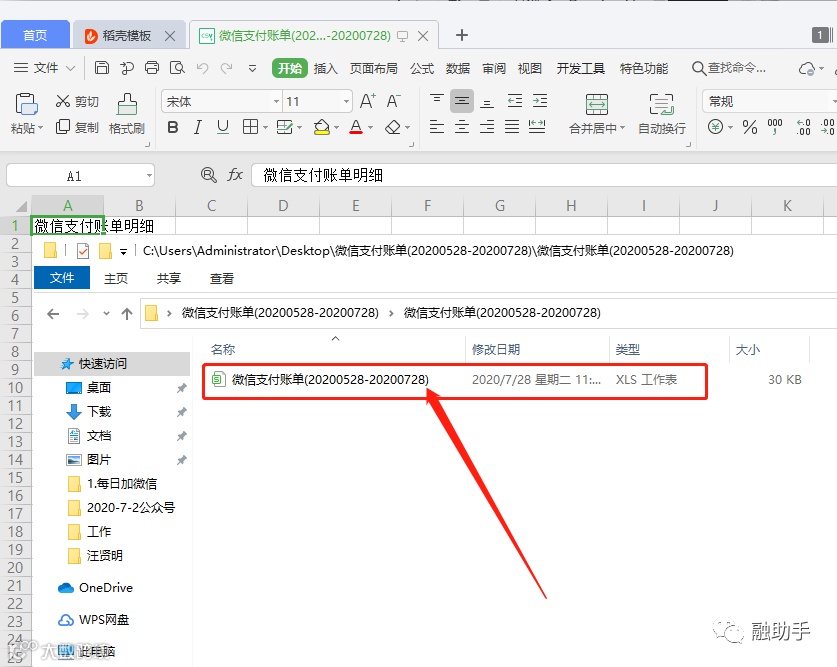Toggle Underline formatting

(223, 127)
